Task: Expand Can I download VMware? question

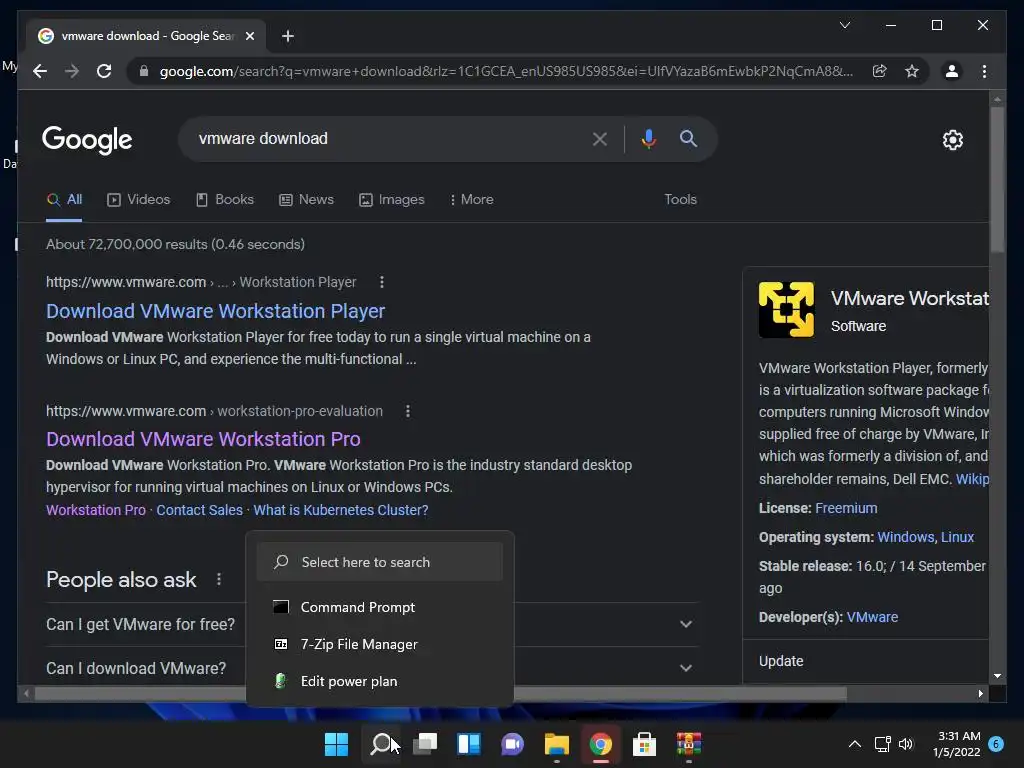Action: pyautogui.click(x=372, y=668)
